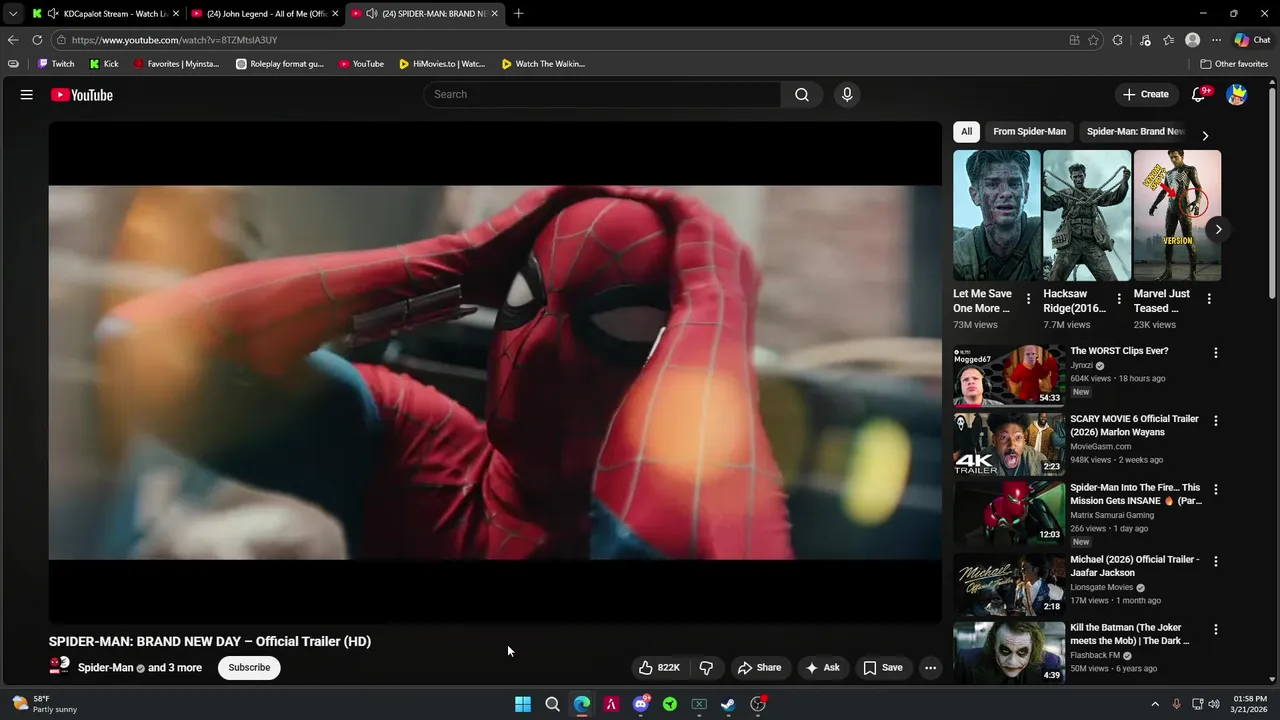
Task: Open the Twitch bookmark
Action: coord(56,64)
